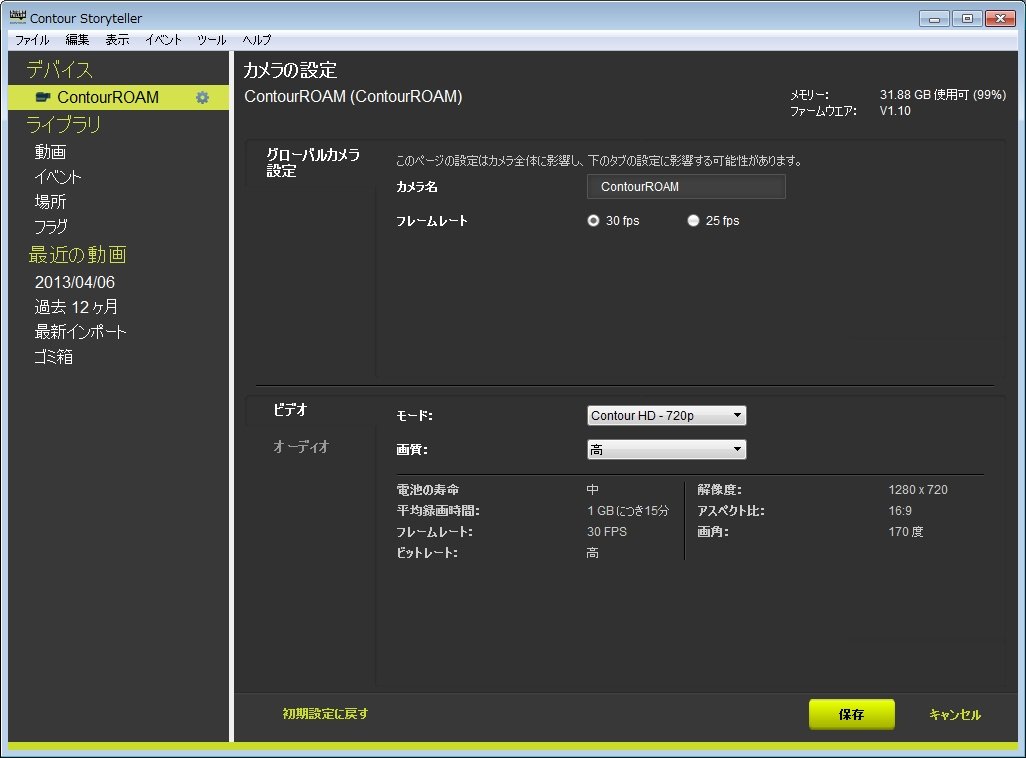Click the 保存 save button
The height and width of the screenshot is (758, 1026).
click(851, 714)
